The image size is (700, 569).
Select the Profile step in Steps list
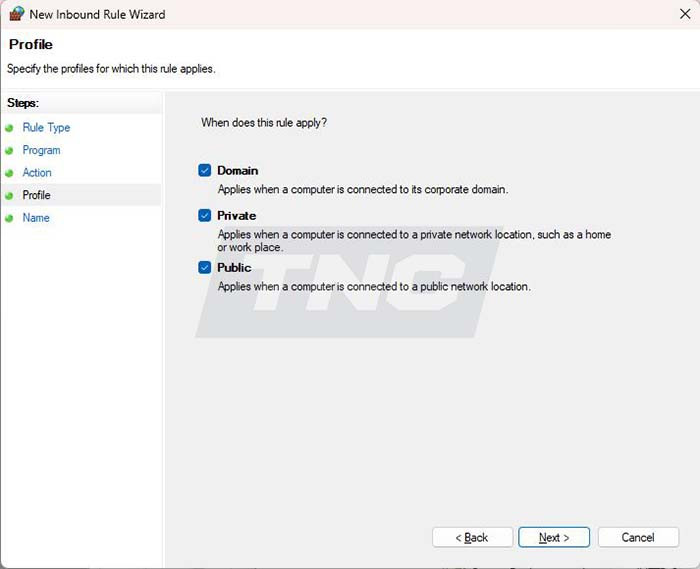37,195
